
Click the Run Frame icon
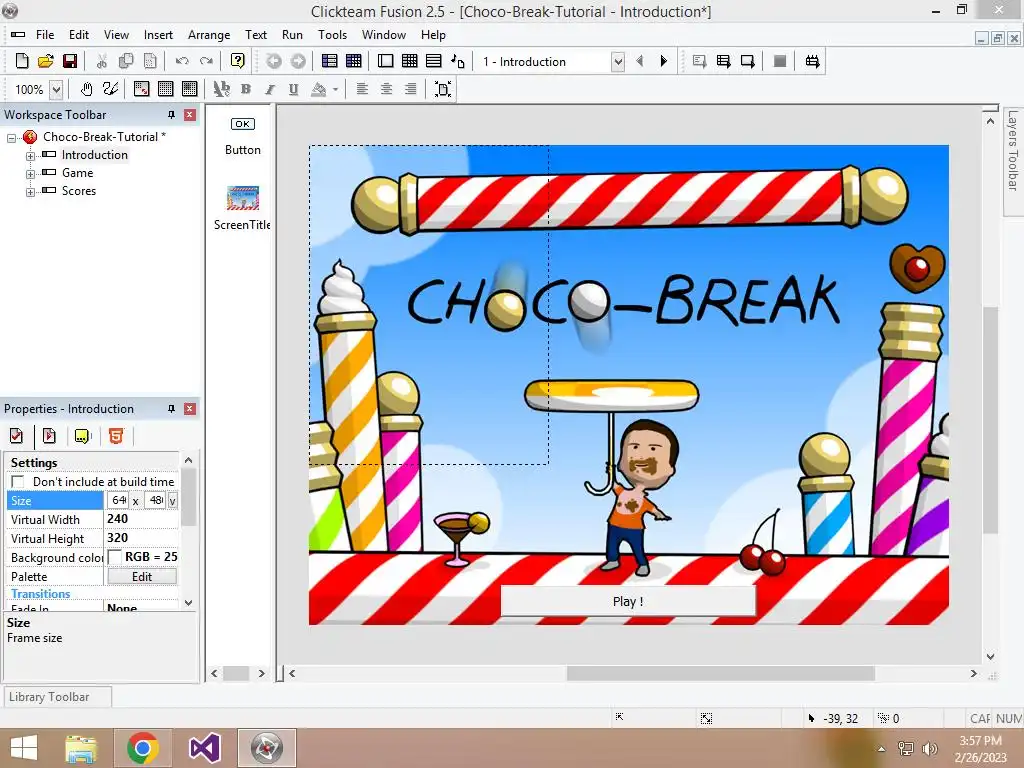[x=748, y=61]
